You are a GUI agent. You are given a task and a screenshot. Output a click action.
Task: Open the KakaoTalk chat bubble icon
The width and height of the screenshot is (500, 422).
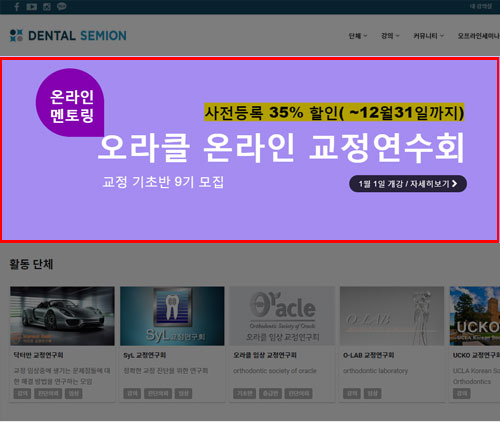pos(62,7)
